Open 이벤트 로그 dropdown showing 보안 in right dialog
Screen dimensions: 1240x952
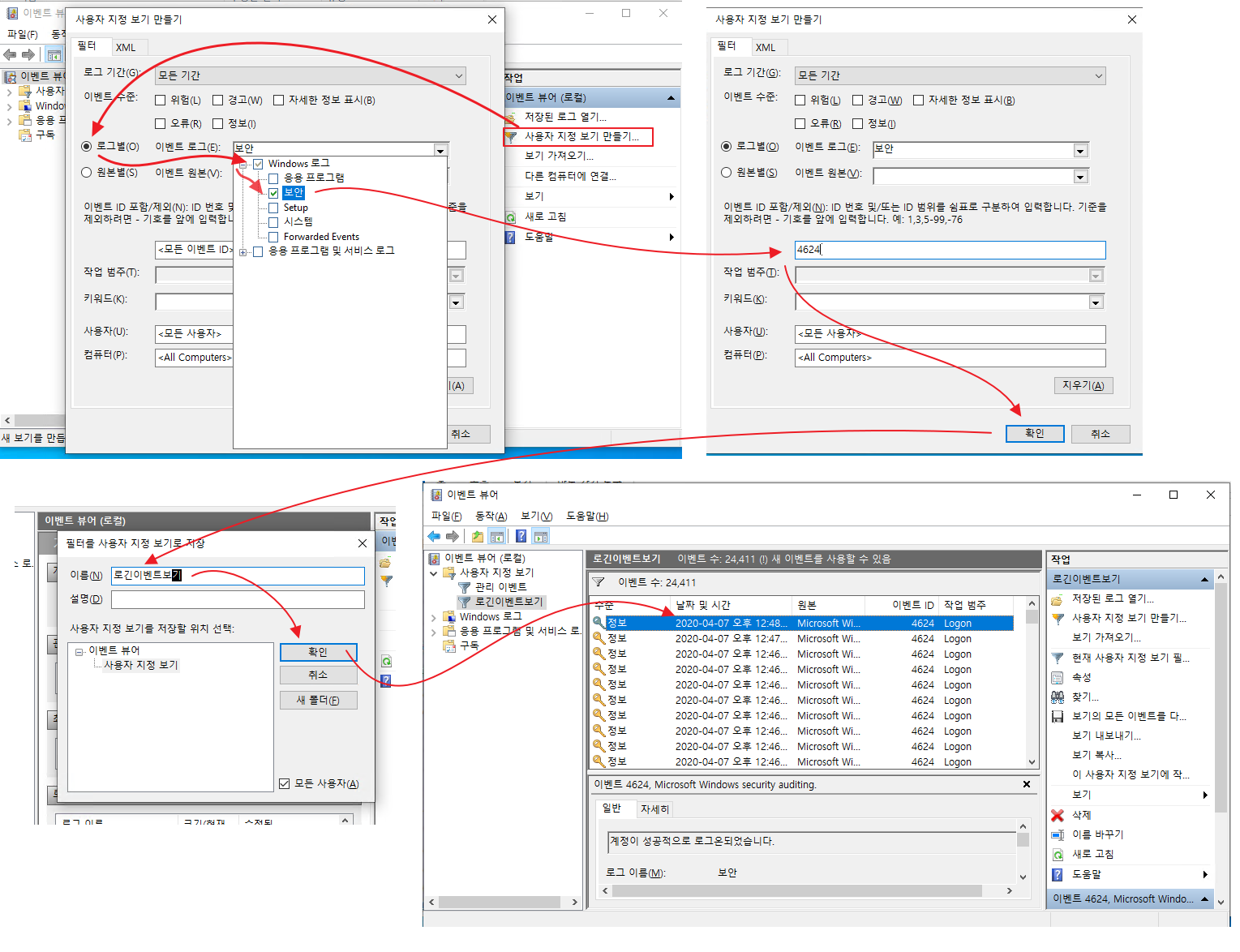(x=1080, y=150)
